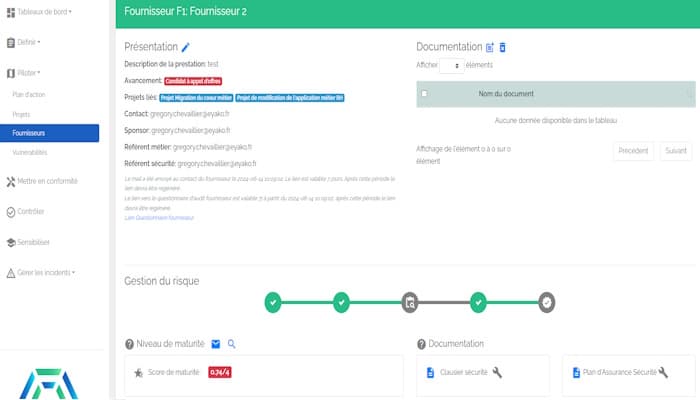Click the Sponsor email address

point(191,130)
